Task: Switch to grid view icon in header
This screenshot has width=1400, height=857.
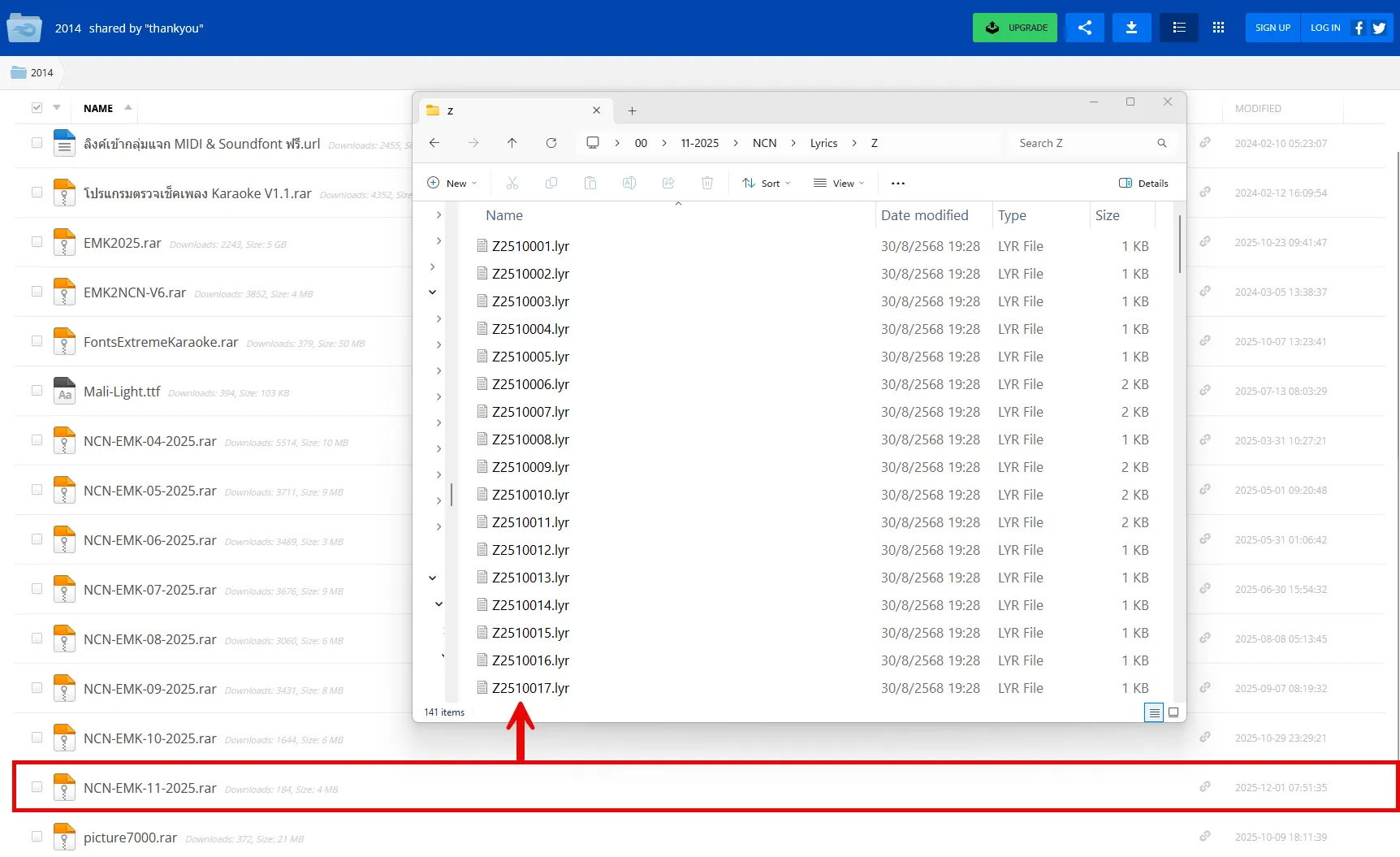Action: tap(1218, 28)
